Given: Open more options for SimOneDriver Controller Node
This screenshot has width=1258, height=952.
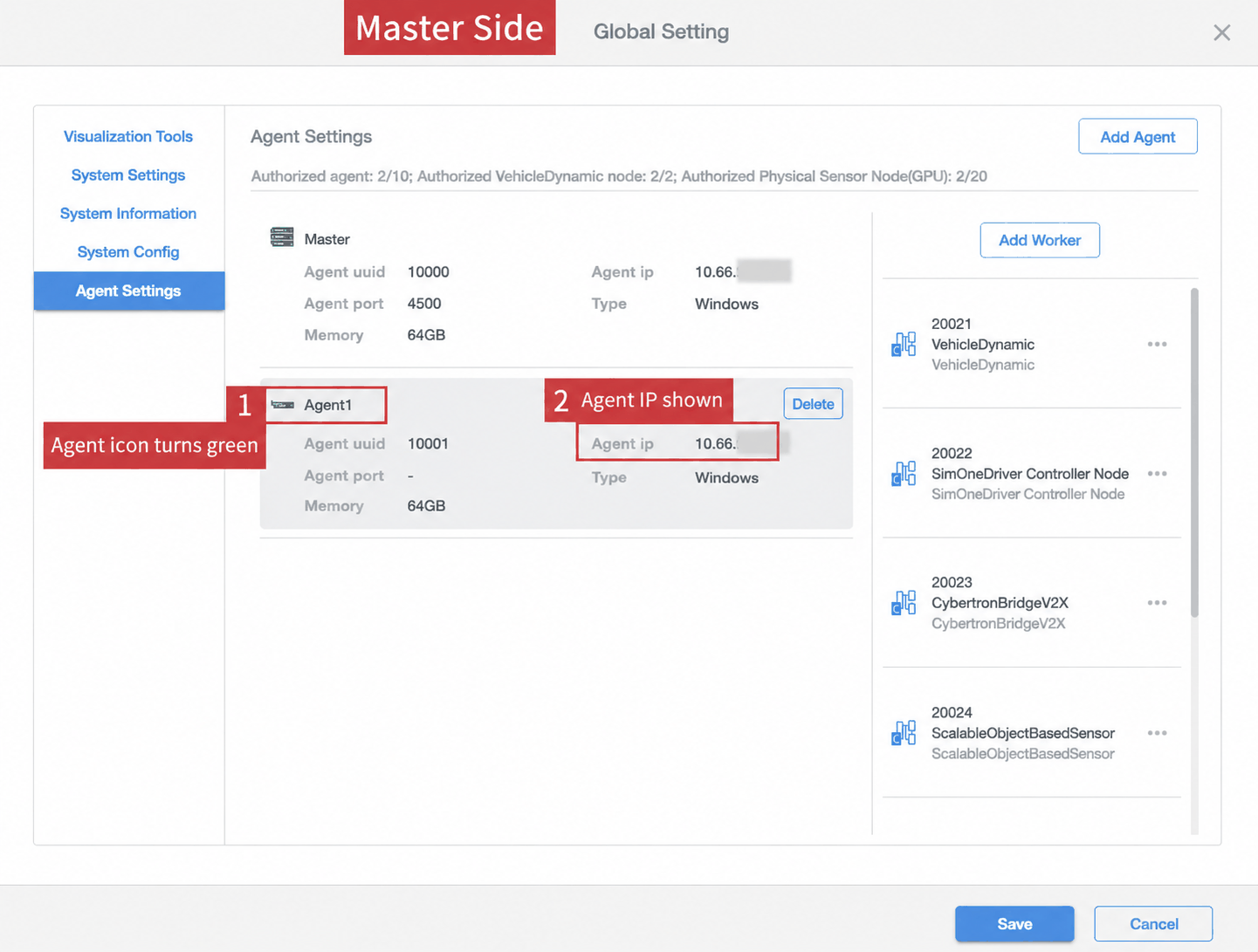Looking at the screenshot, I should (1157, 474).
